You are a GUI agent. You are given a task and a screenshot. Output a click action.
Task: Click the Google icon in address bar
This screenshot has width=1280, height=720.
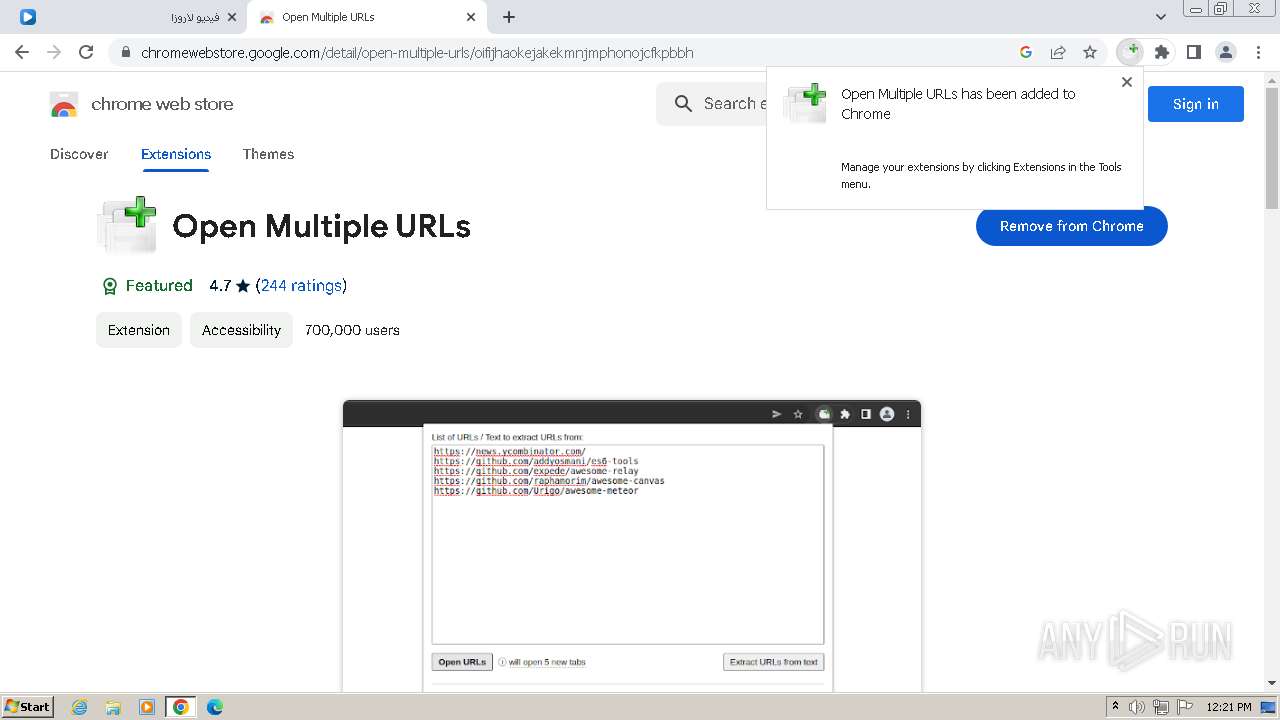coord(1026,52)
